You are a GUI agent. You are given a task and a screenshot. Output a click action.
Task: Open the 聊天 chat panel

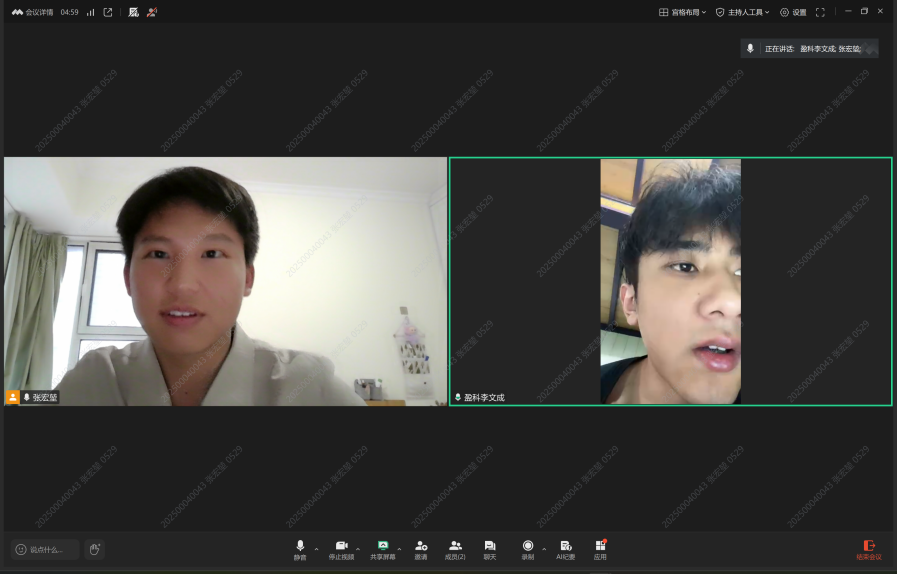tap(489, 549)
